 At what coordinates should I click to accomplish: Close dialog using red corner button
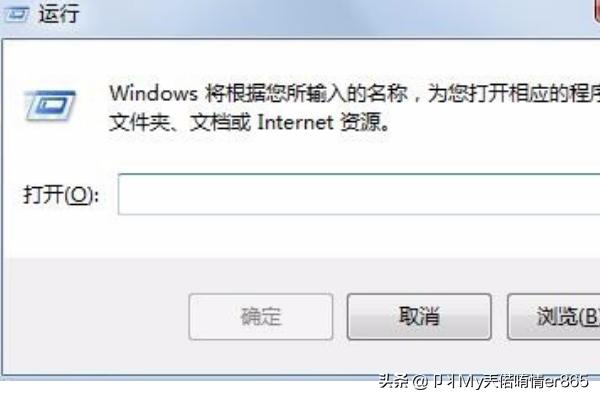597,11
